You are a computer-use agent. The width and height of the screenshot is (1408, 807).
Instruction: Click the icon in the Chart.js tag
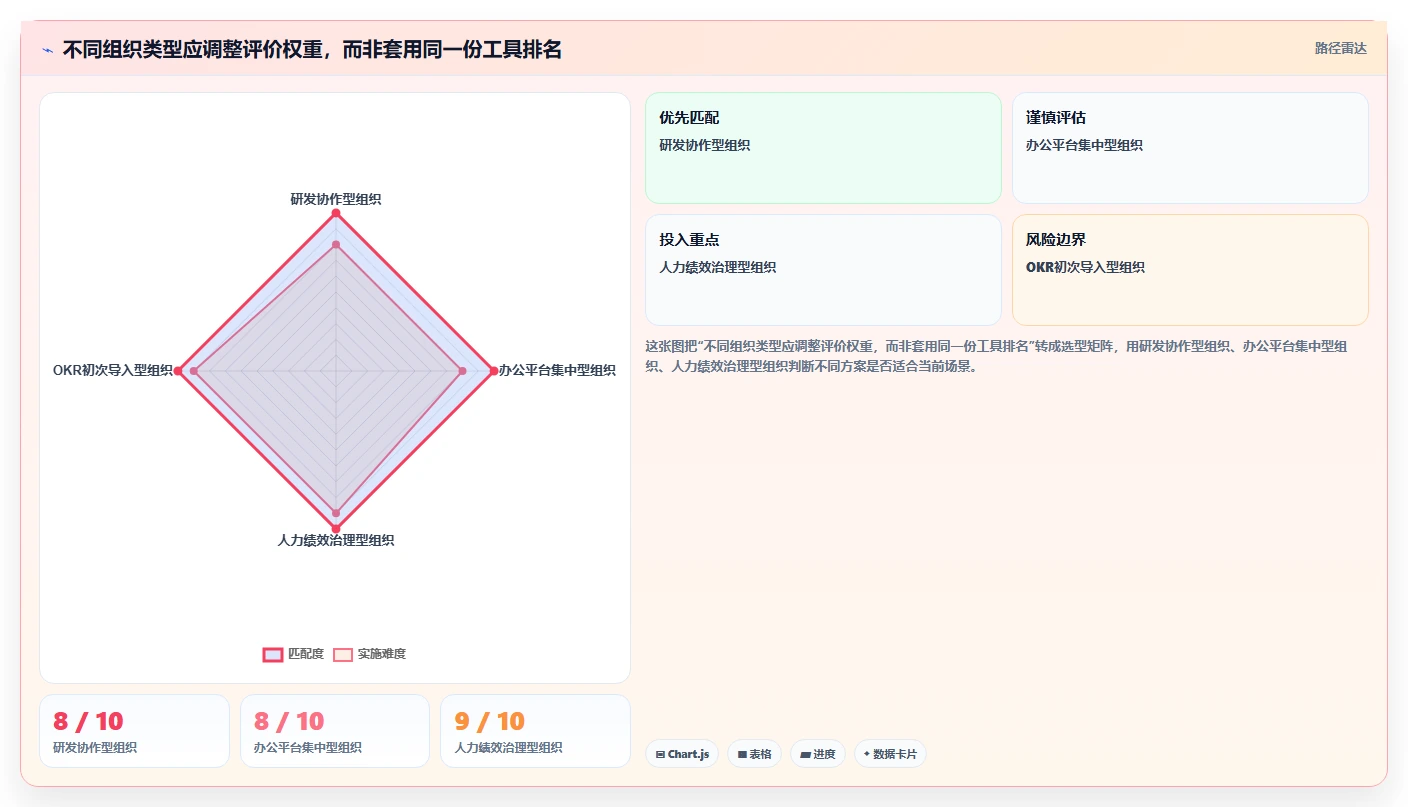click(660, 754)
